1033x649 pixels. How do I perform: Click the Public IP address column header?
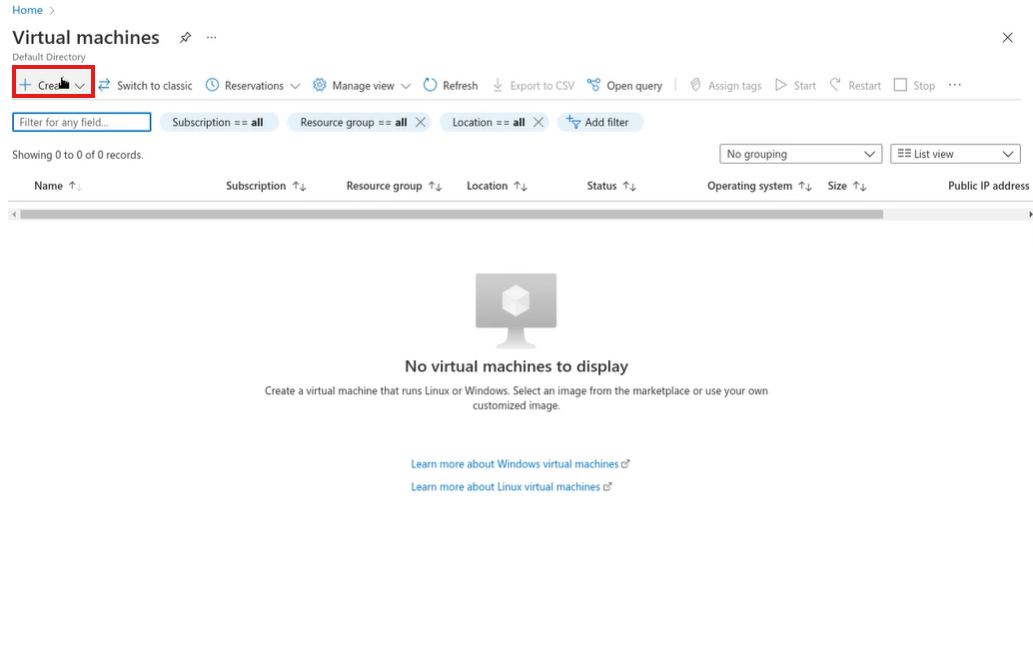[988, 186]
